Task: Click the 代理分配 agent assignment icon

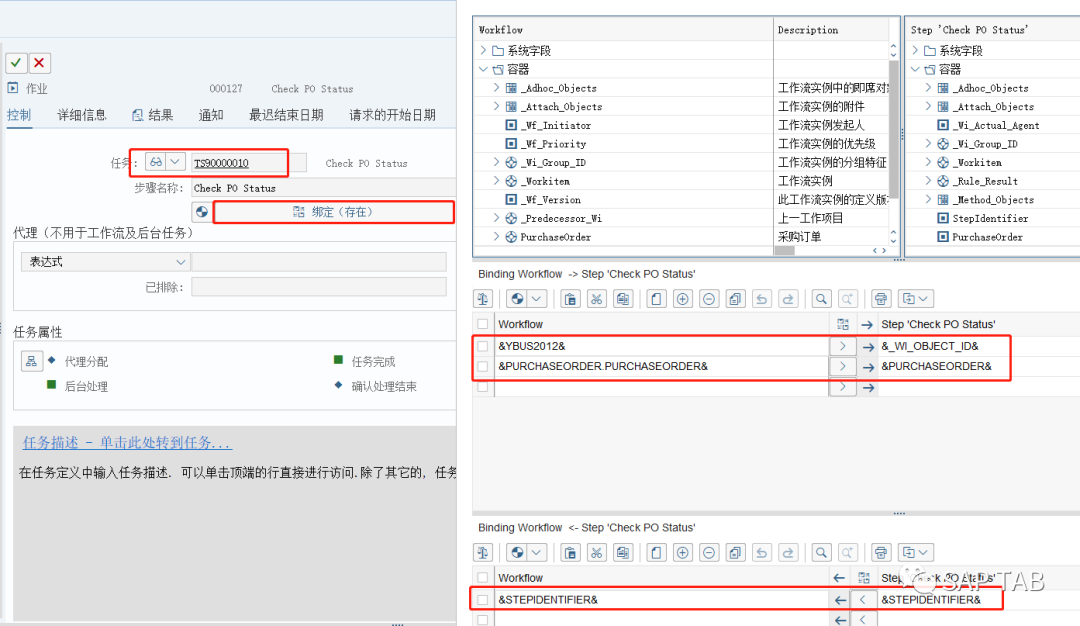Action: pyautogui.click(x=32, y=361)
